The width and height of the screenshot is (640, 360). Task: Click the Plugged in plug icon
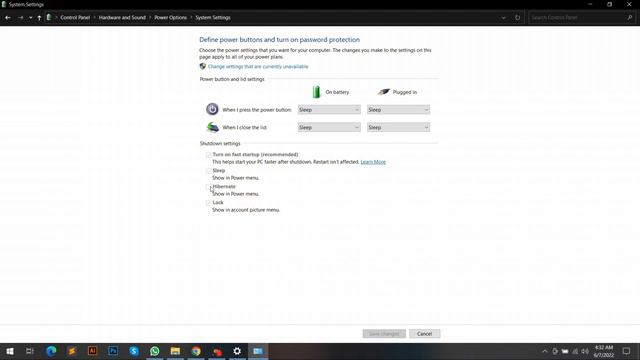[383, 92]
